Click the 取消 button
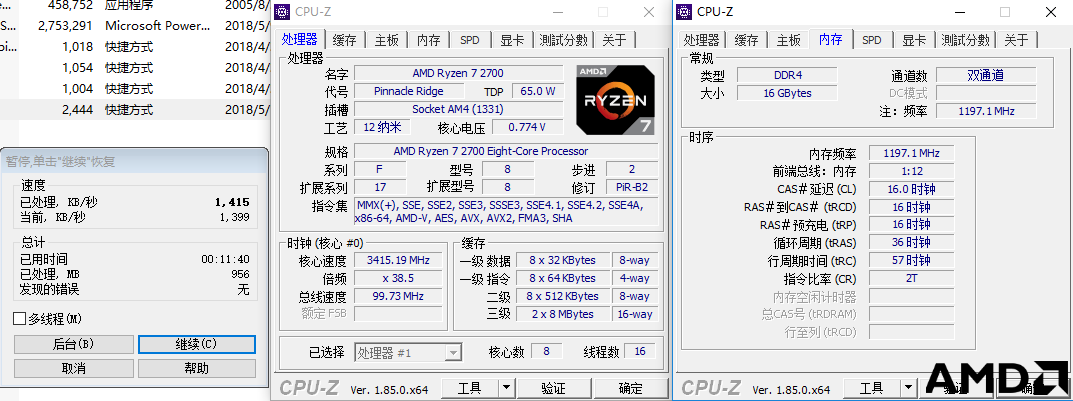 click(x=73, y=368)
